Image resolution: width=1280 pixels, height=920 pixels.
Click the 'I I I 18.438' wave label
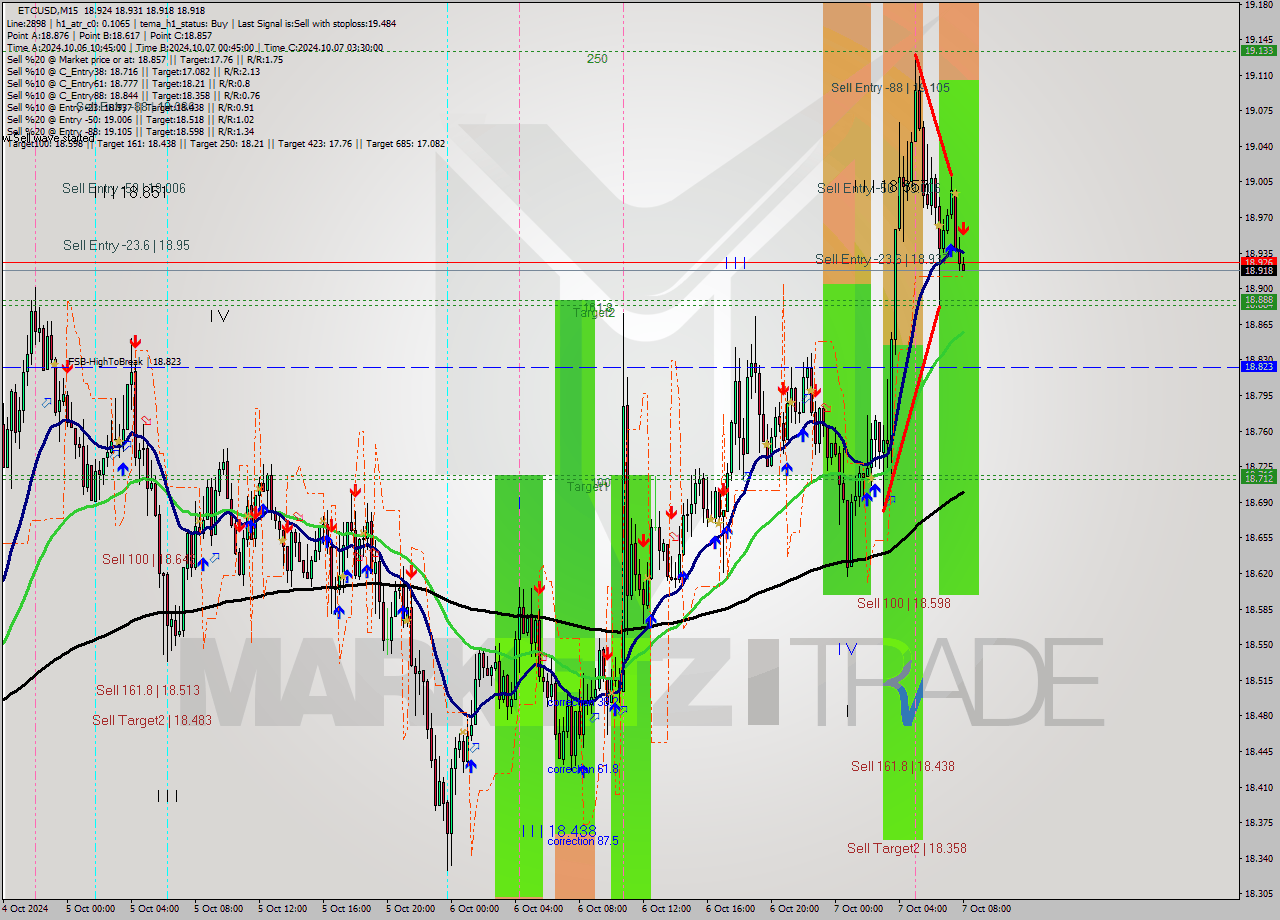pyautogui.click(x=559, y=831)
